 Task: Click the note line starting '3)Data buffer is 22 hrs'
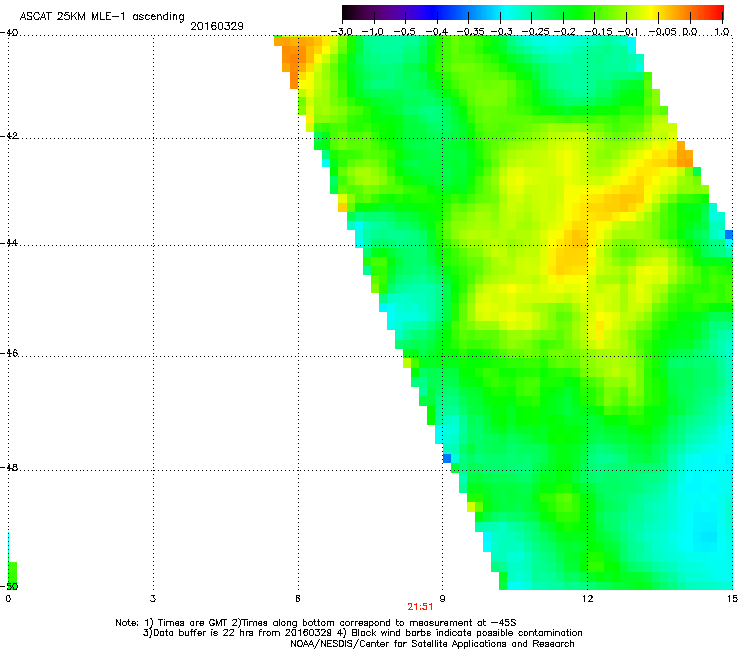coord(362,633)
